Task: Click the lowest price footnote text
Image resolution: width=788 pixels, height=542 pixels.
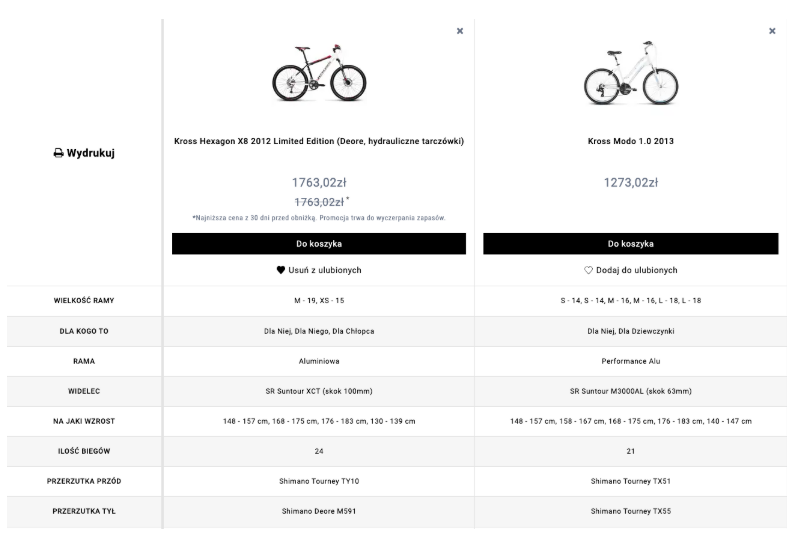Action: click(x=319, y=217)
